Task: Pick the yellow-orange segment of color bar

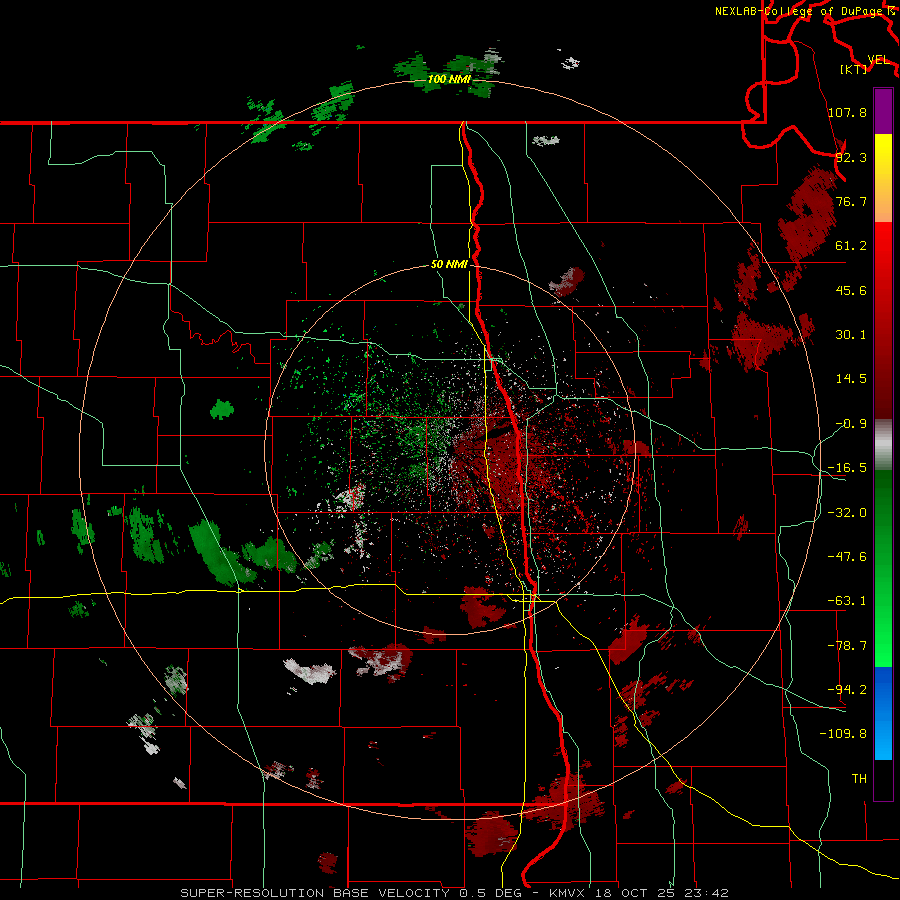Action: [883, 178]
